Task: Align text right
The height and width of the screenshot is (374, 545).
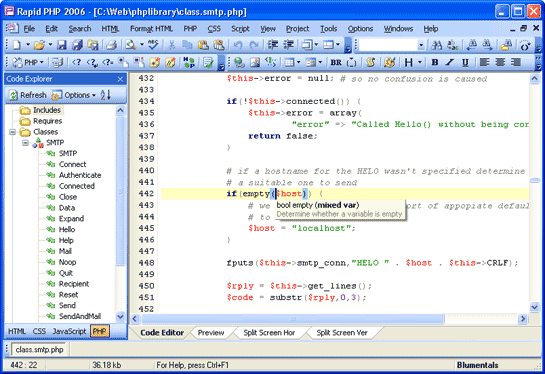Action: 516,63
